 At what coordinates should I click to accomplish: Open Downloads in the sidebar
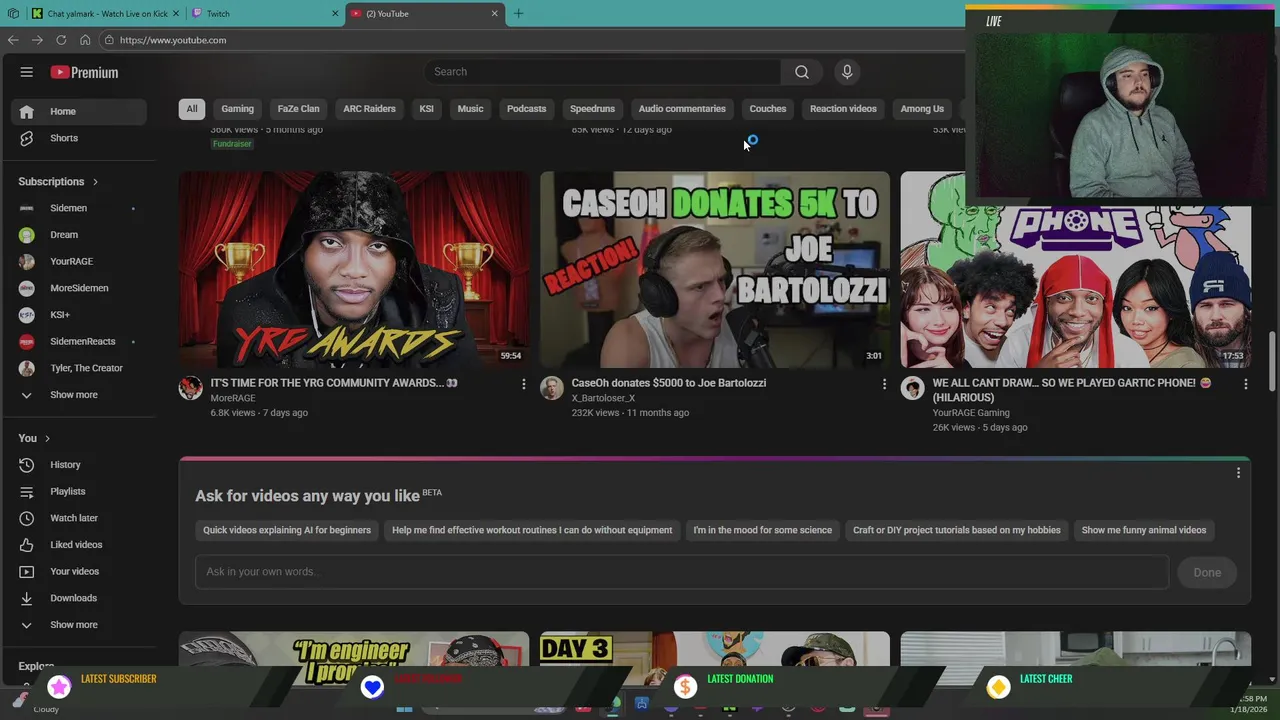pos(79,598)
